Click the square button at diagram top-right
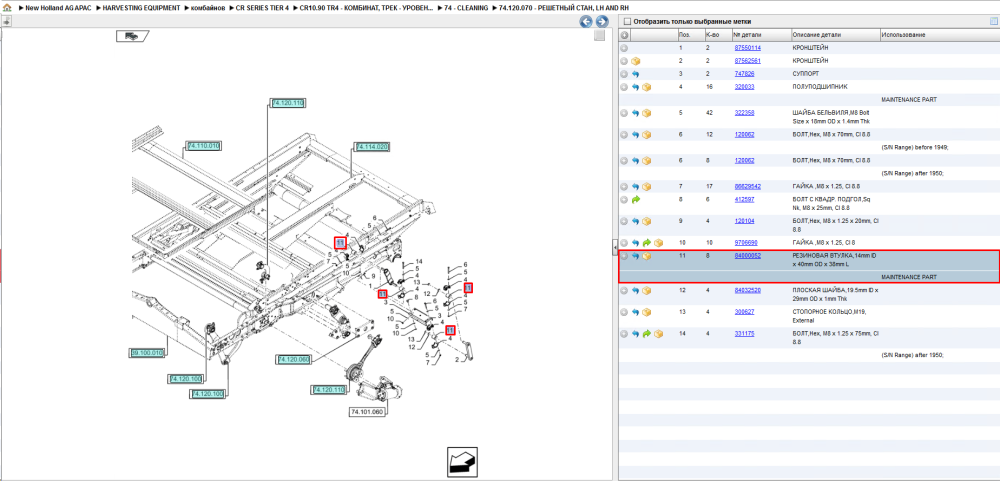 click(x=599, y=36)
